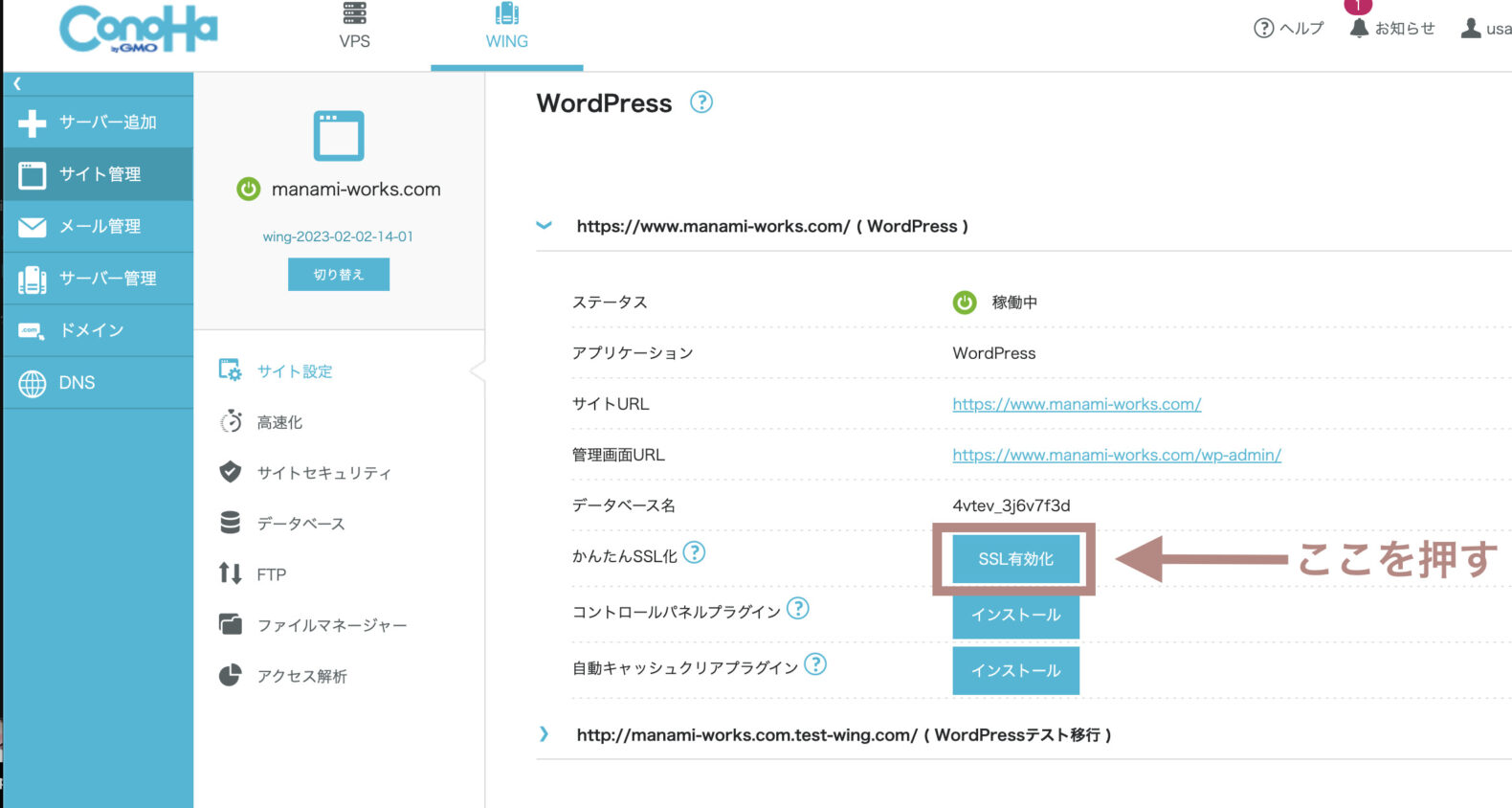
Task: Click the サイト設定 gear-window icon
Action: click(230, 370)
